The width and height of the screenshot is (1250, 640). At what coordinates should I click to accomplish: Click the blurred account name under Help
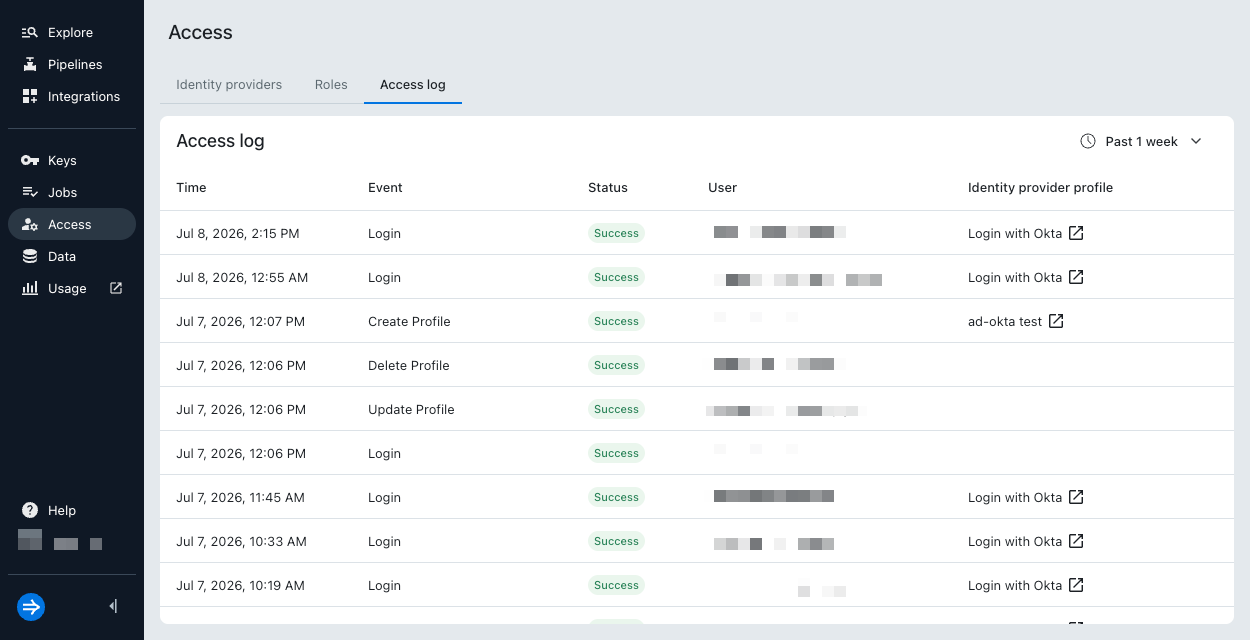tap(61, 541)
